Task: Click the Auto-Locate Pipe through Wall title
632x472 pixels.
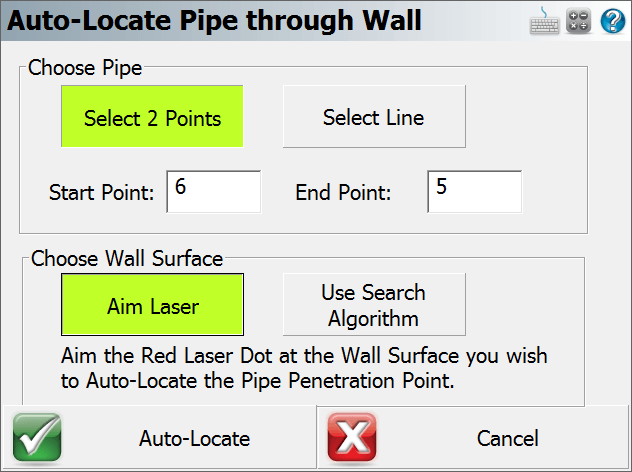Action: coord(214,20)
